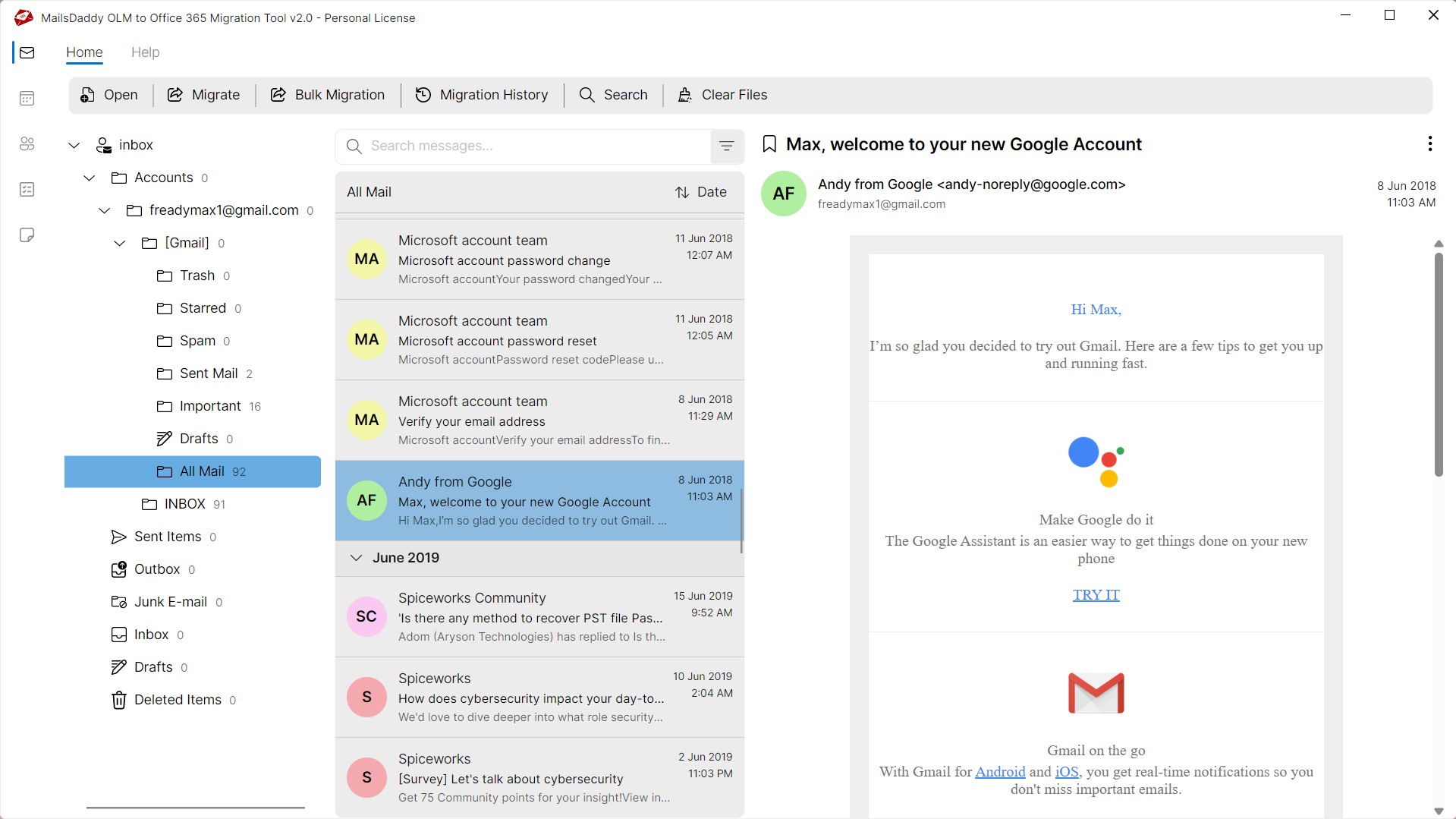Switch to the Home tab
This screenshot has height=819, width=1456.
click(x=84, y=52)
